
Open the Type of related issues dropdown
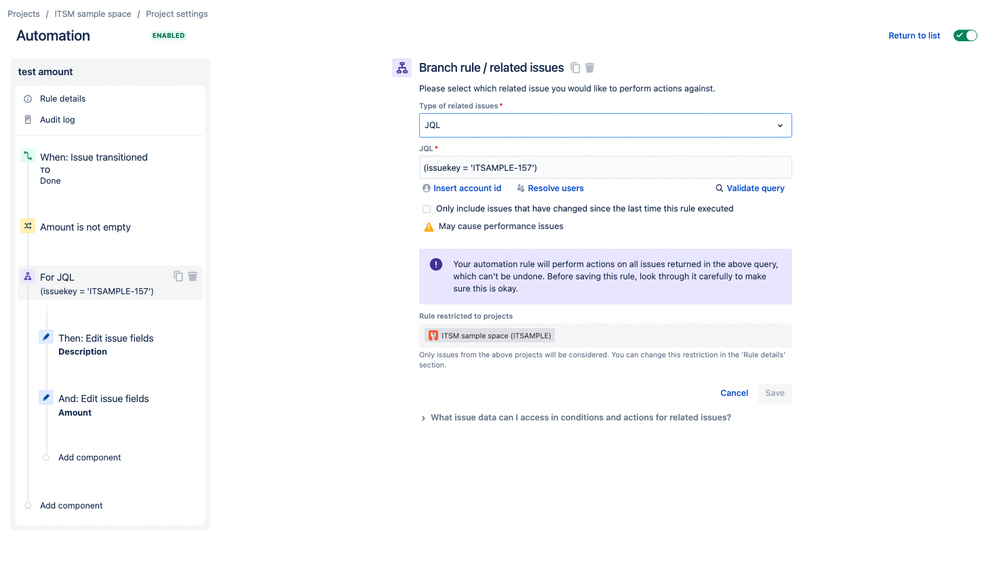point(605,126)
